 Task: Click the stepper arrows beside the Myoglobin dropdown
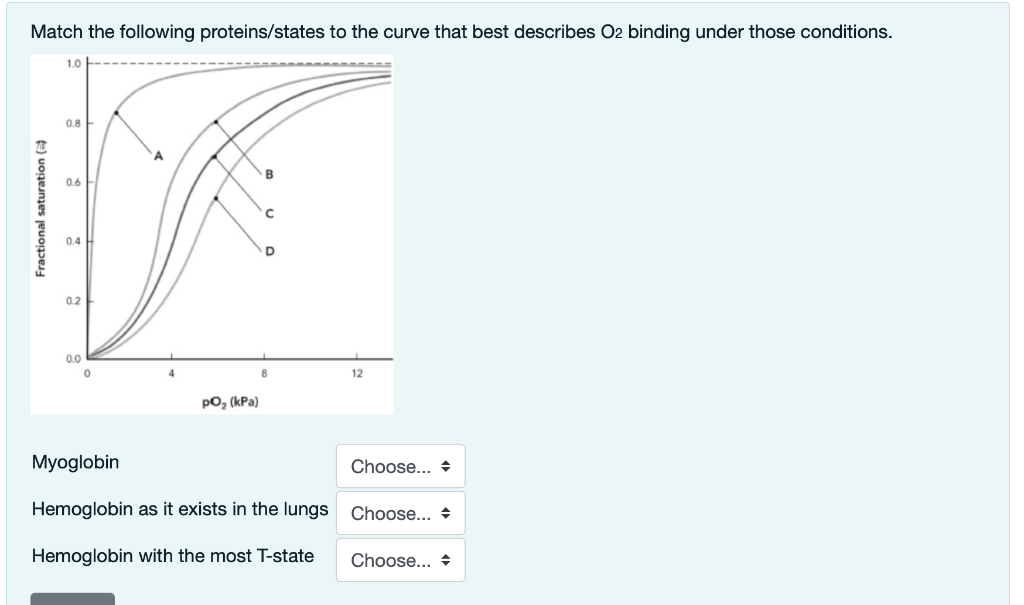447,466
